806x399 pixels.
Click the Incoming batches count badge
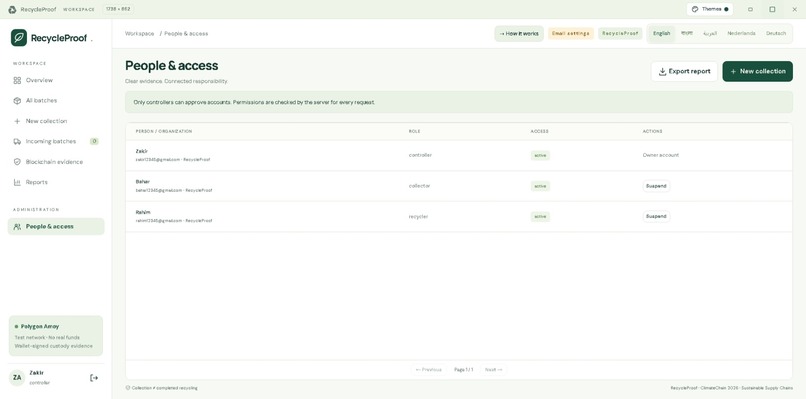coord(94,141)
